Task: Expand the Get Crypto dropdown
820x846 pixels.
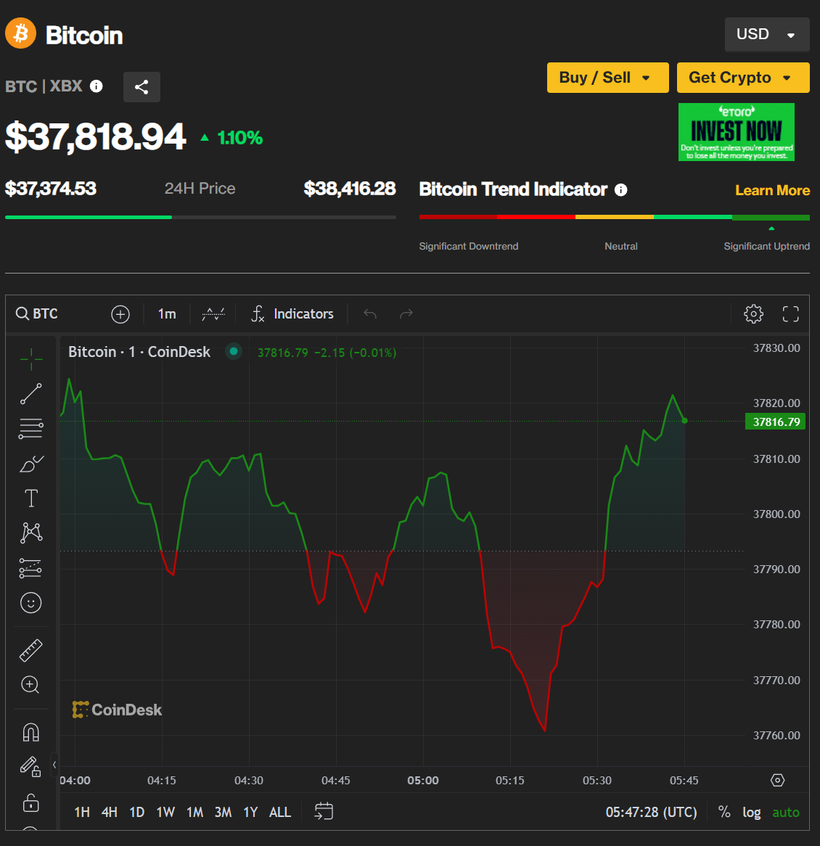Action: point(742,77)
